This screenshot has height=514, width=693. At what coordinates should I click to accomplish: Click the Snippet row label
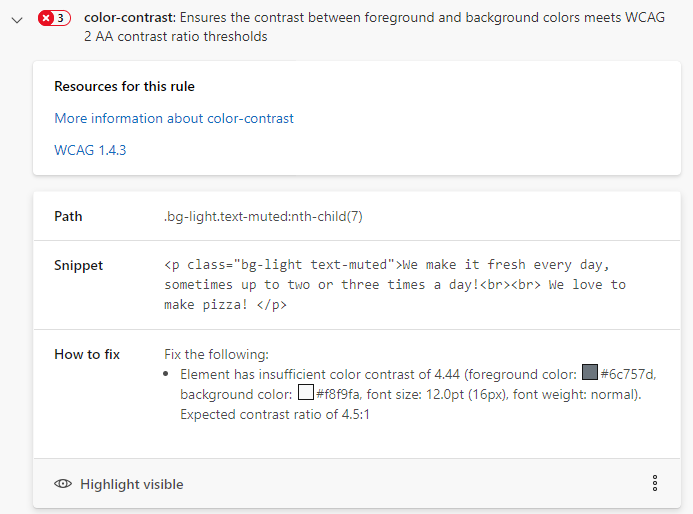click(x=78, y=265)
